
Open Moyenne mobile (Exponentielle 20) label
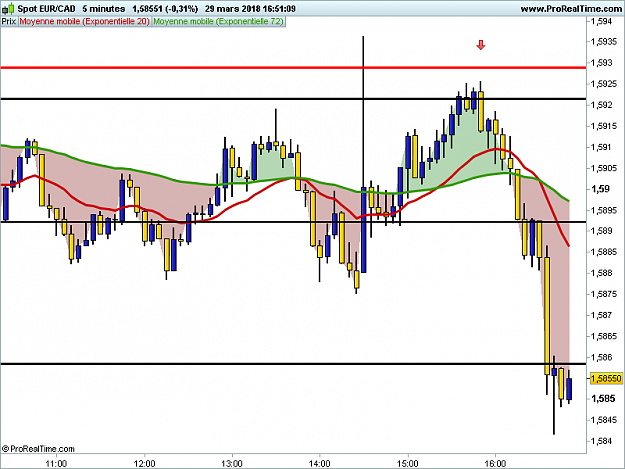[85, 21]
